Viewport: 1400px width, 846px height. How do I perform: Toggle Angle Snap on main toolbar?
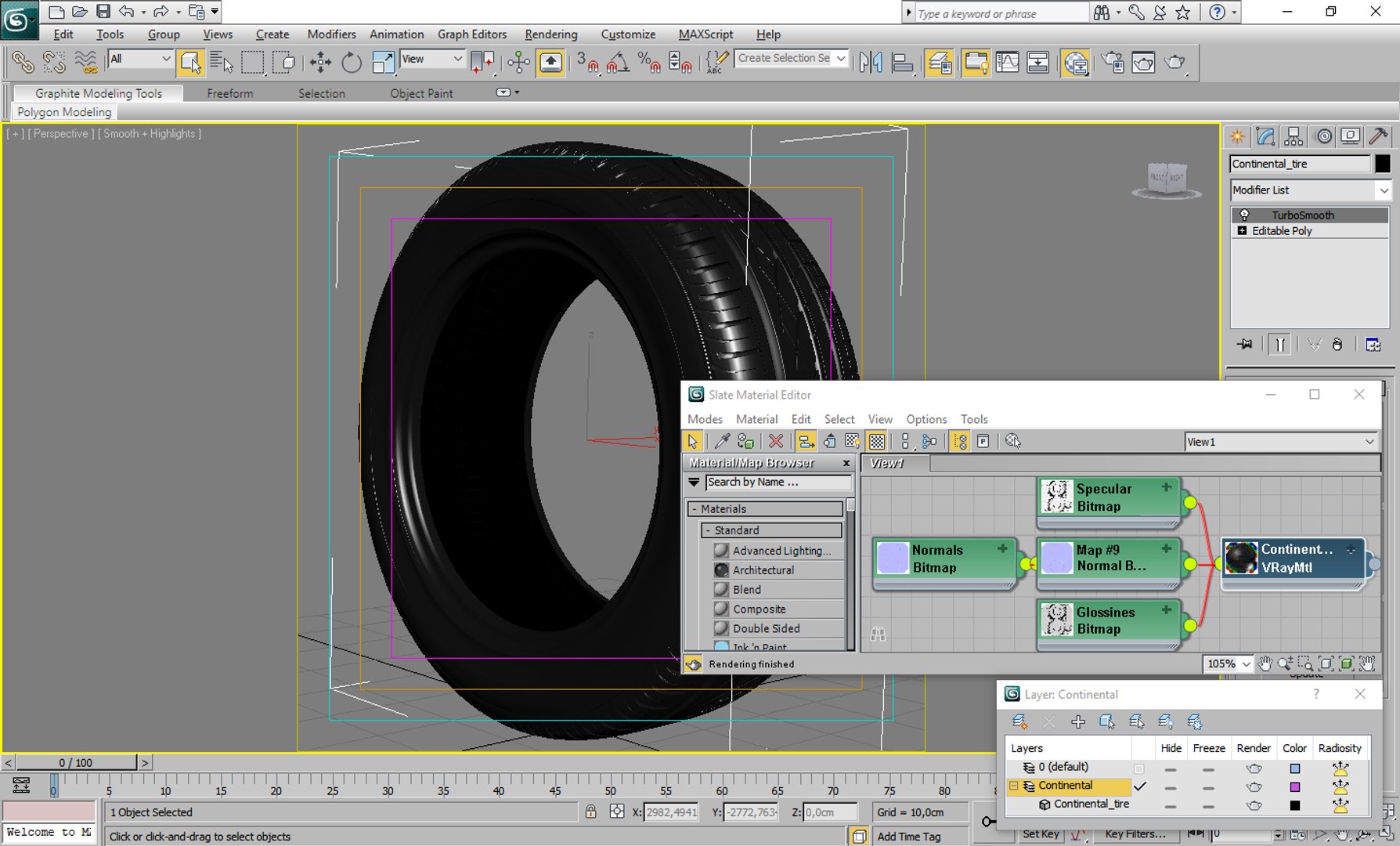click(x=617, y=62)
